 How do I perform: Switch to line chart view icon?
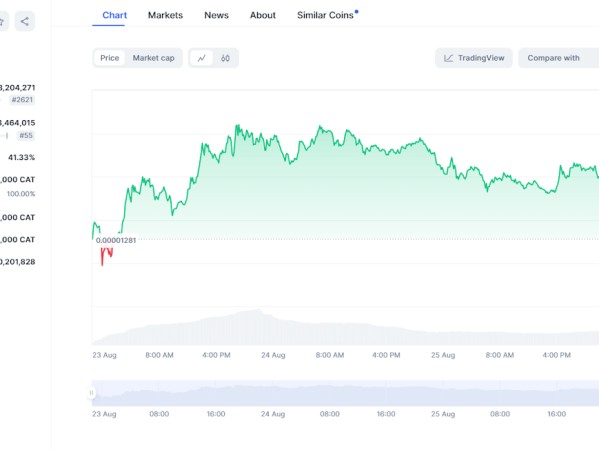[x=201, y=58]
